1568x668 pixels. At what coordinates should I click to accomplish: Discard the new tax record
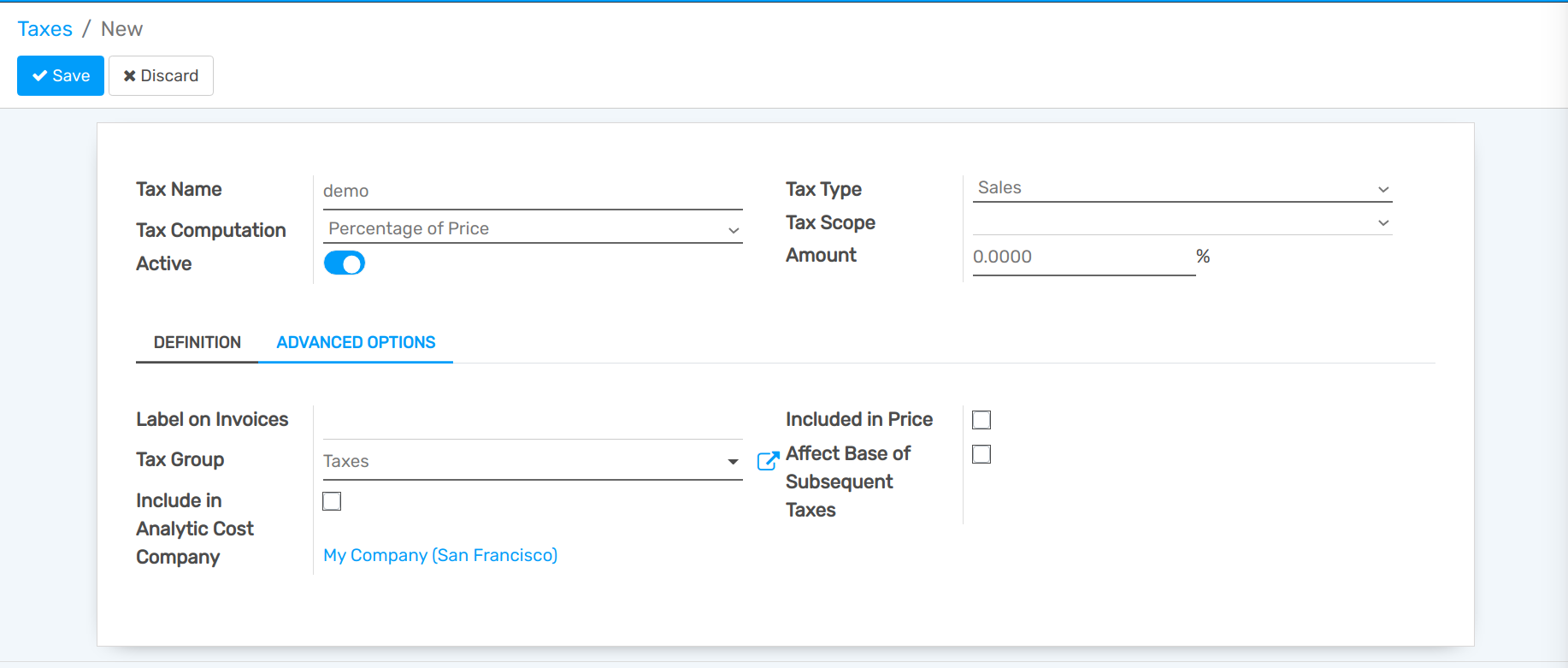pos(161,76)
